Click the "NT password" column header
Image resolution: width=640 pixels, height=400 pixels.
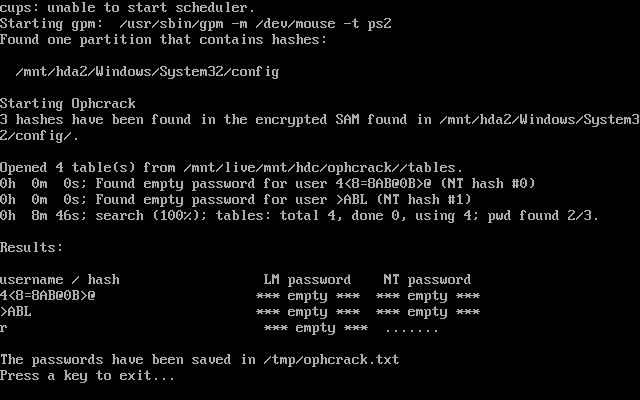427,279
